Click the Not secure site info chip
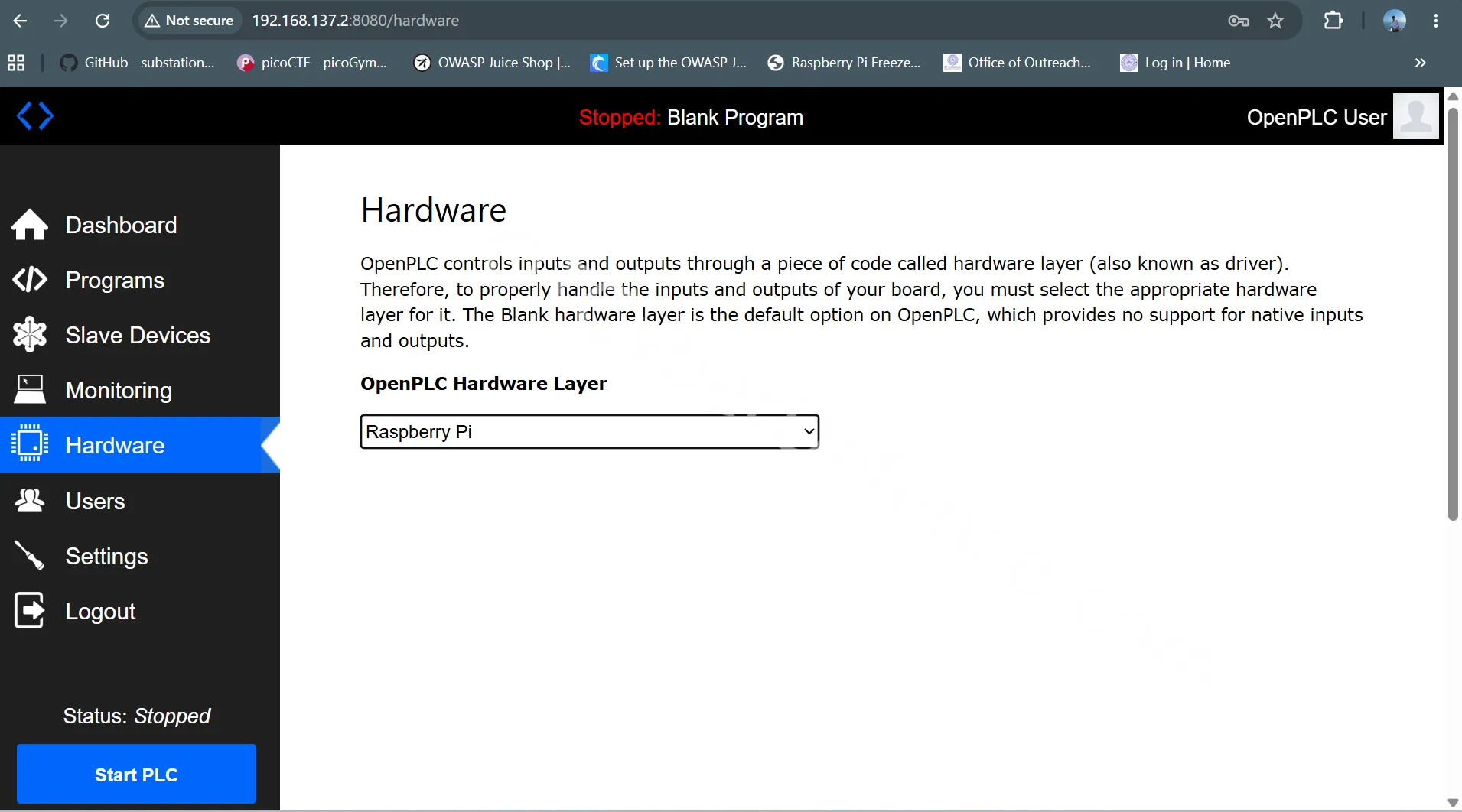This screenshot has width=1462, height=812. 190,21
